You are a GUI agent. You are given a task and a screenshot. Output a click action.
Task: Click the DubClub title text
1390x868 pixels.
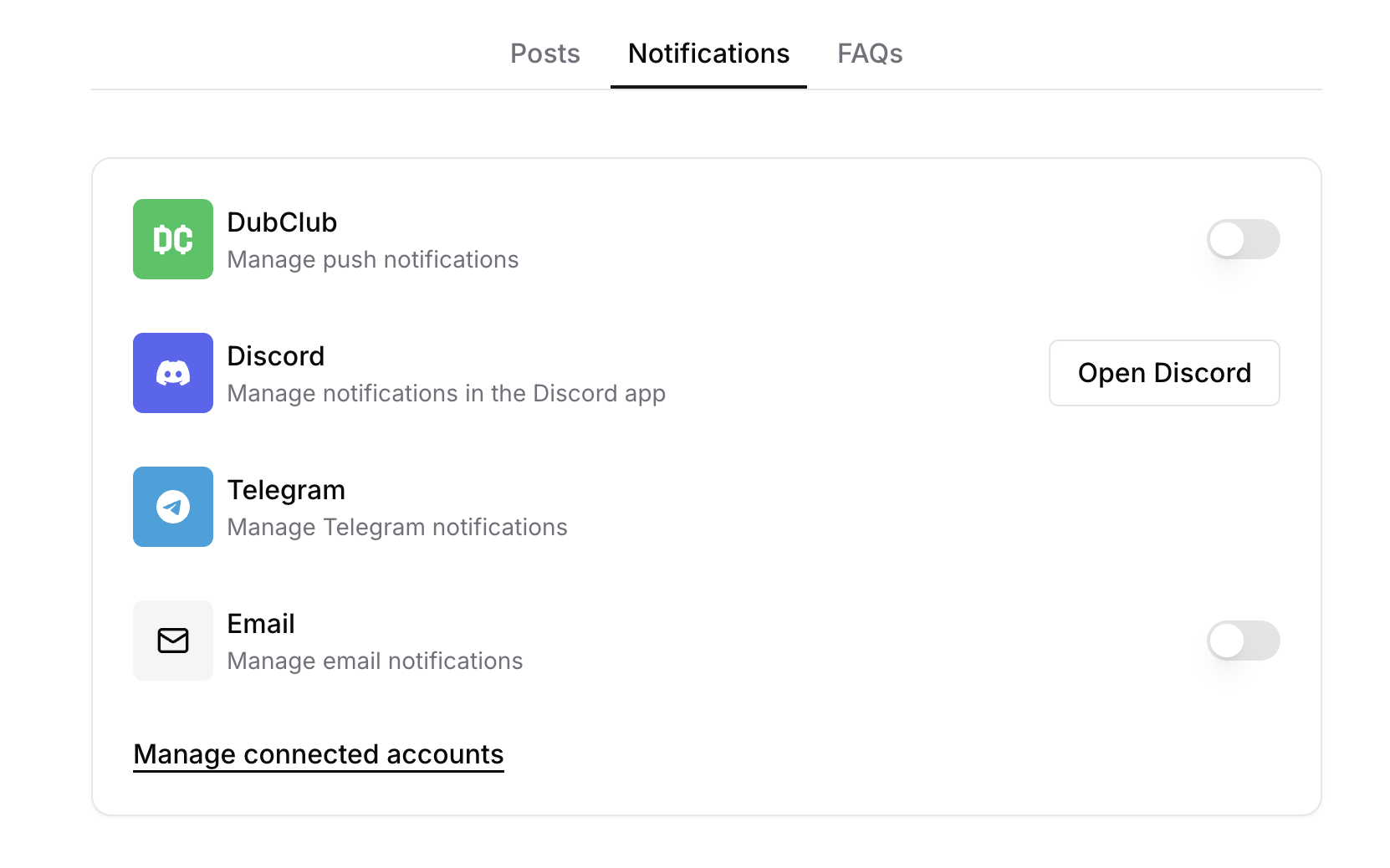282,222
